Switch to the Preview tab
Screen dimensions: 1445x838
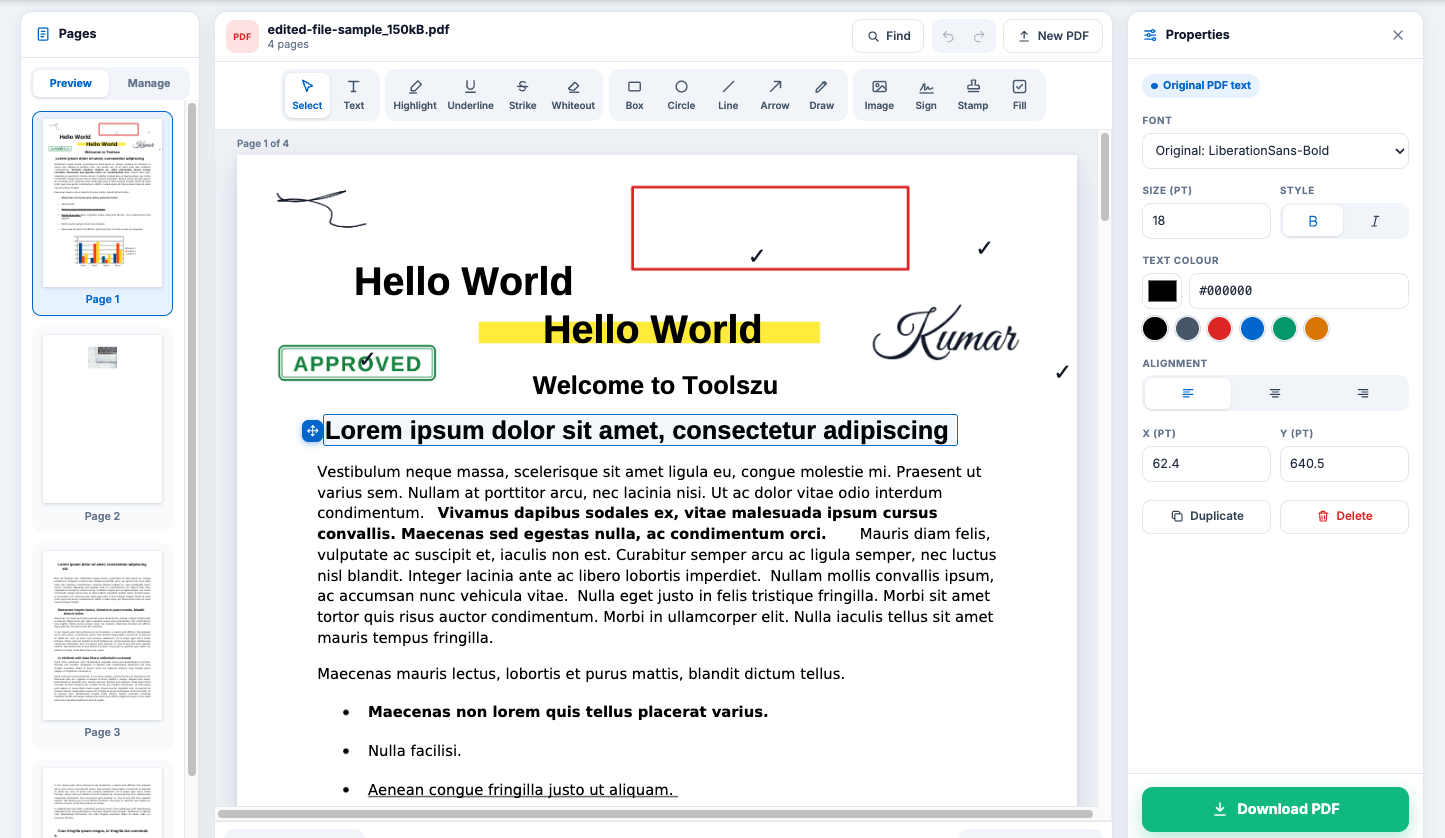(x=71, y=83)
